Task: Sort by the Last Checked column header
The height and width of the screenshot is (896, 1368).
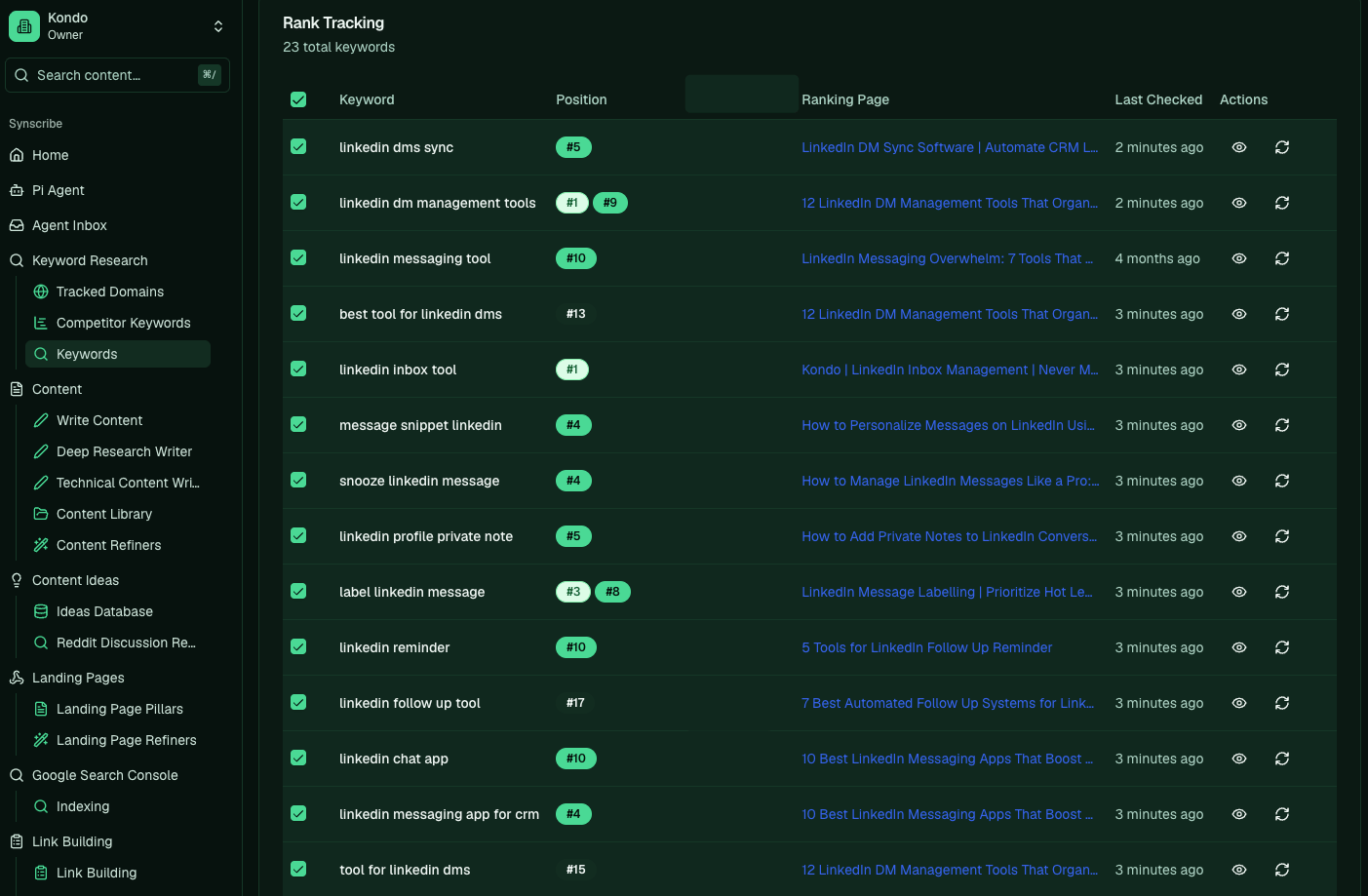Action: point(1158,99)
